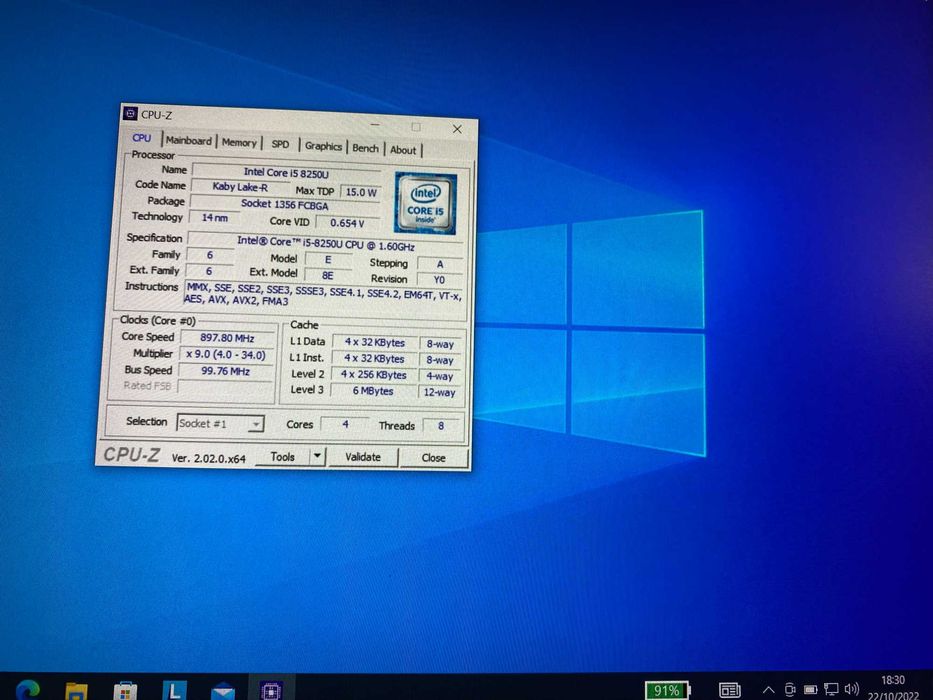Click the empty Rated FSB field
Screen dimensions: 933x700
pos(225,387)
